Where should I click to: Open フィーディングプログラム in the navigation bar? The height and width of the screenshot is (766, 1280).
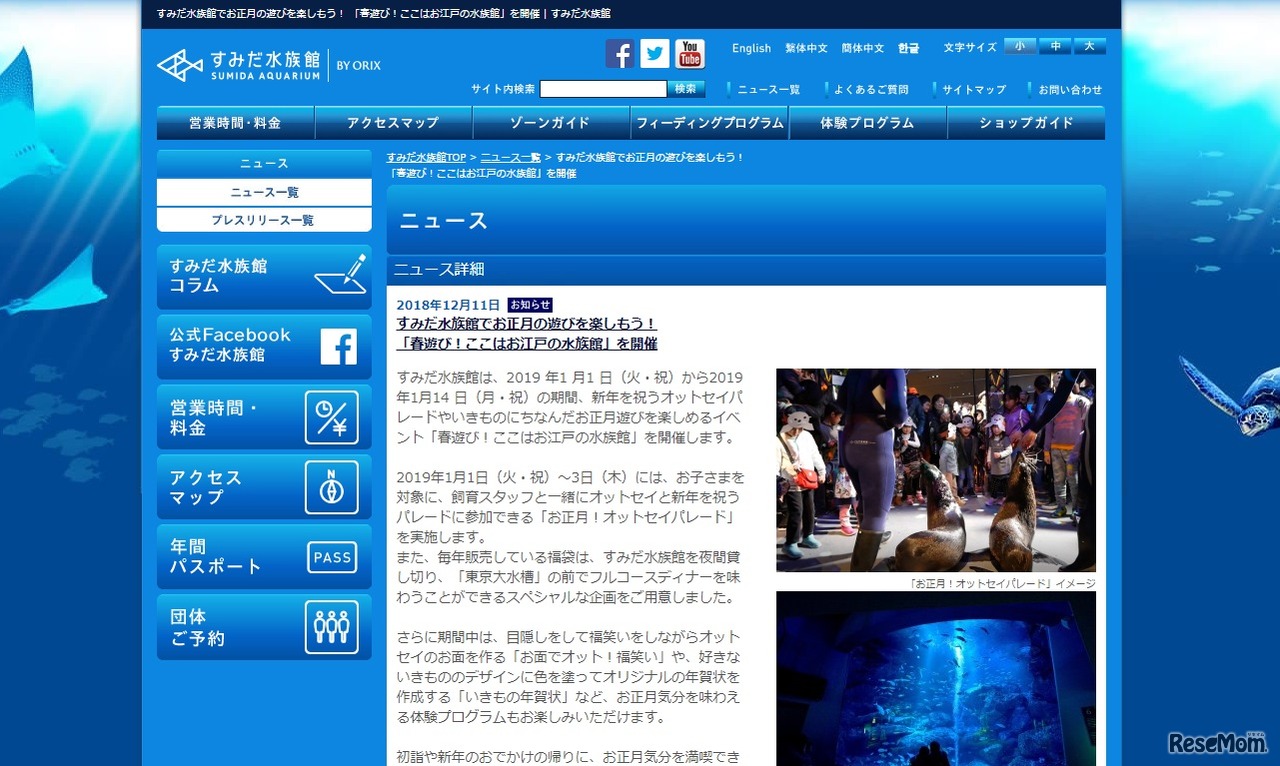[x=709, y=122]
